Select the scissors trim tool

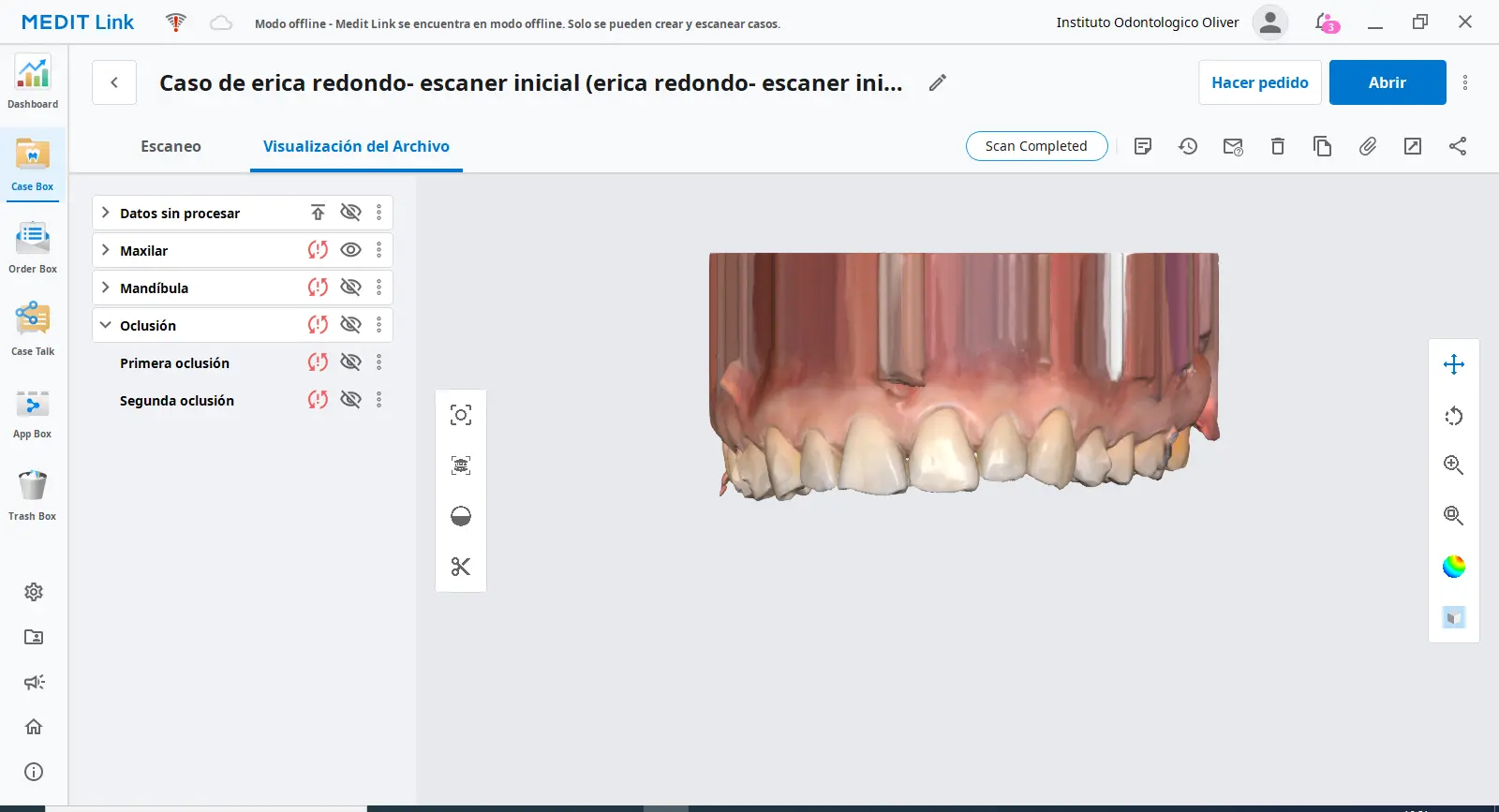point(460,567)
